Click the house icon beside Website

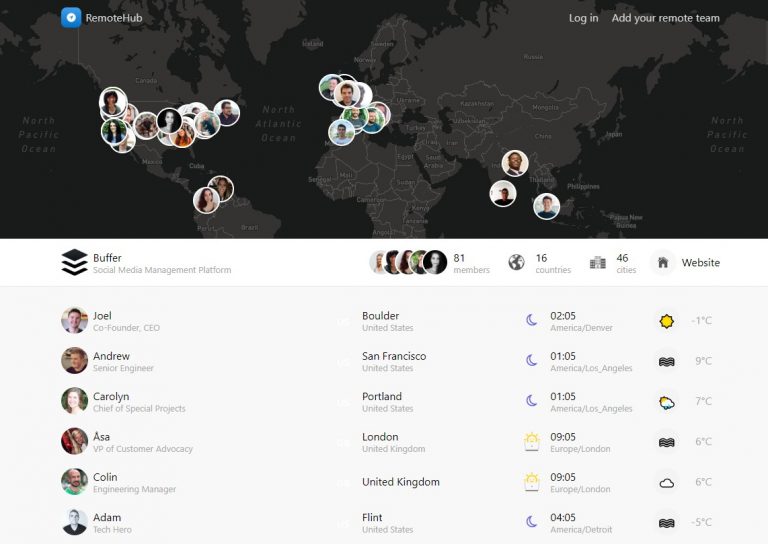663,262
